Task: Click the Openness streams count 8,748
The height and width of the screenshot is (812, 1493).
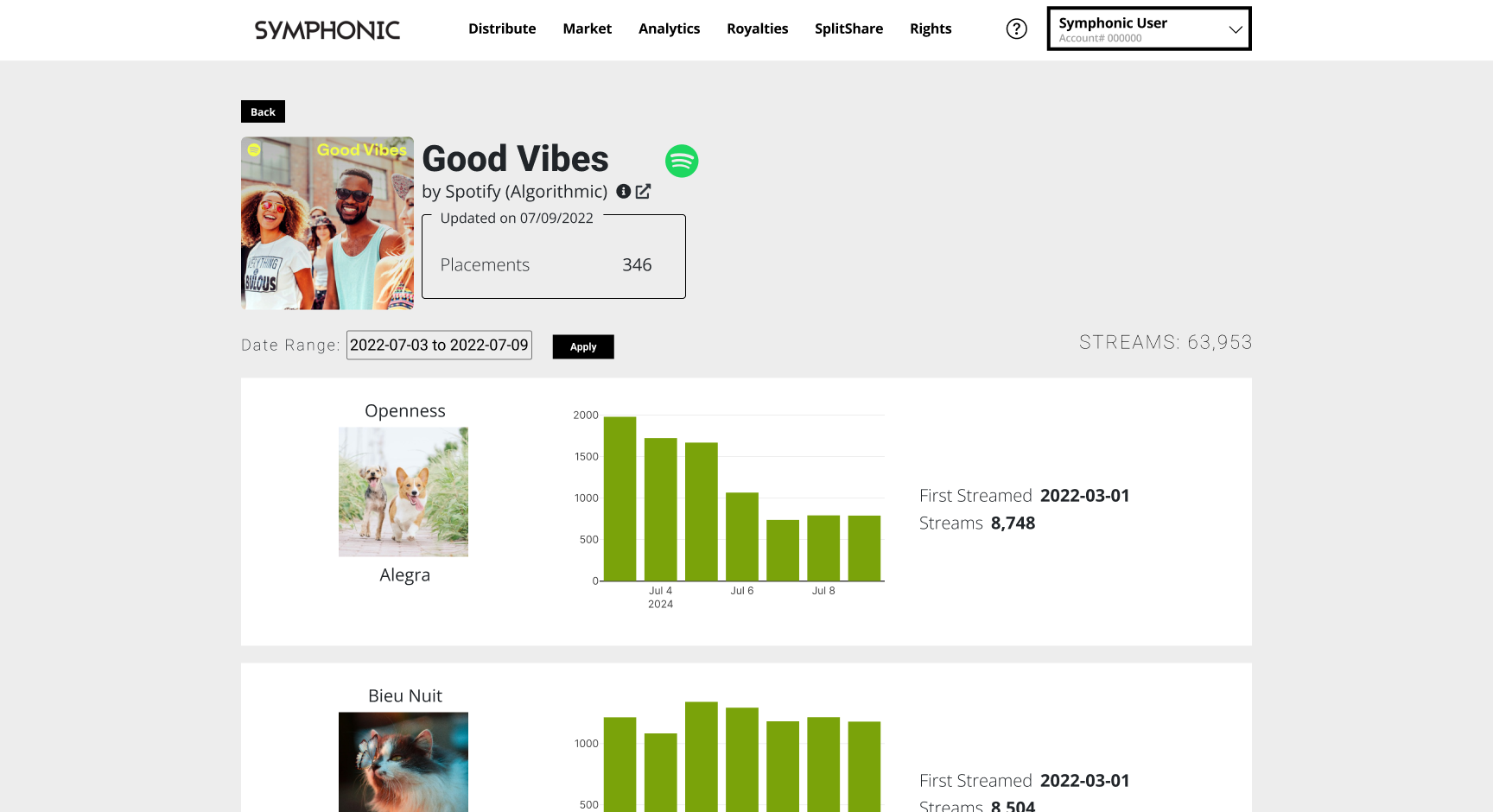Action: (x=1013, y=523)
